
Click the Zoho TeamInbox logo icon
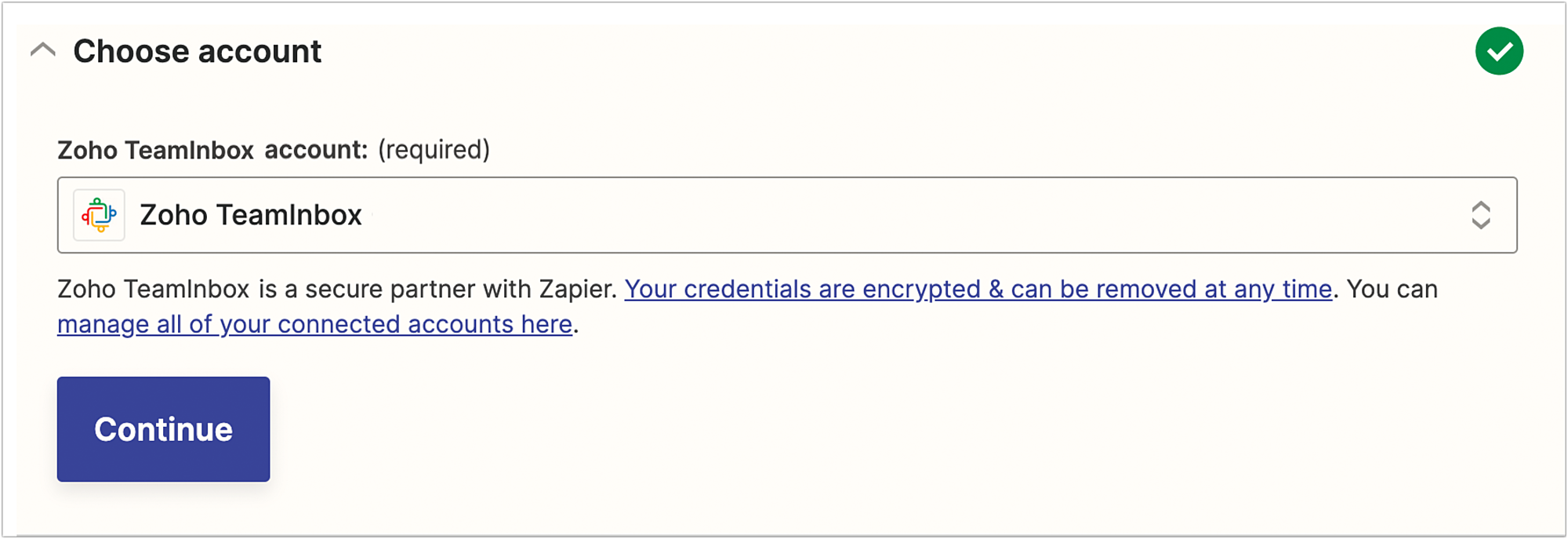click(x=99, y=215)
